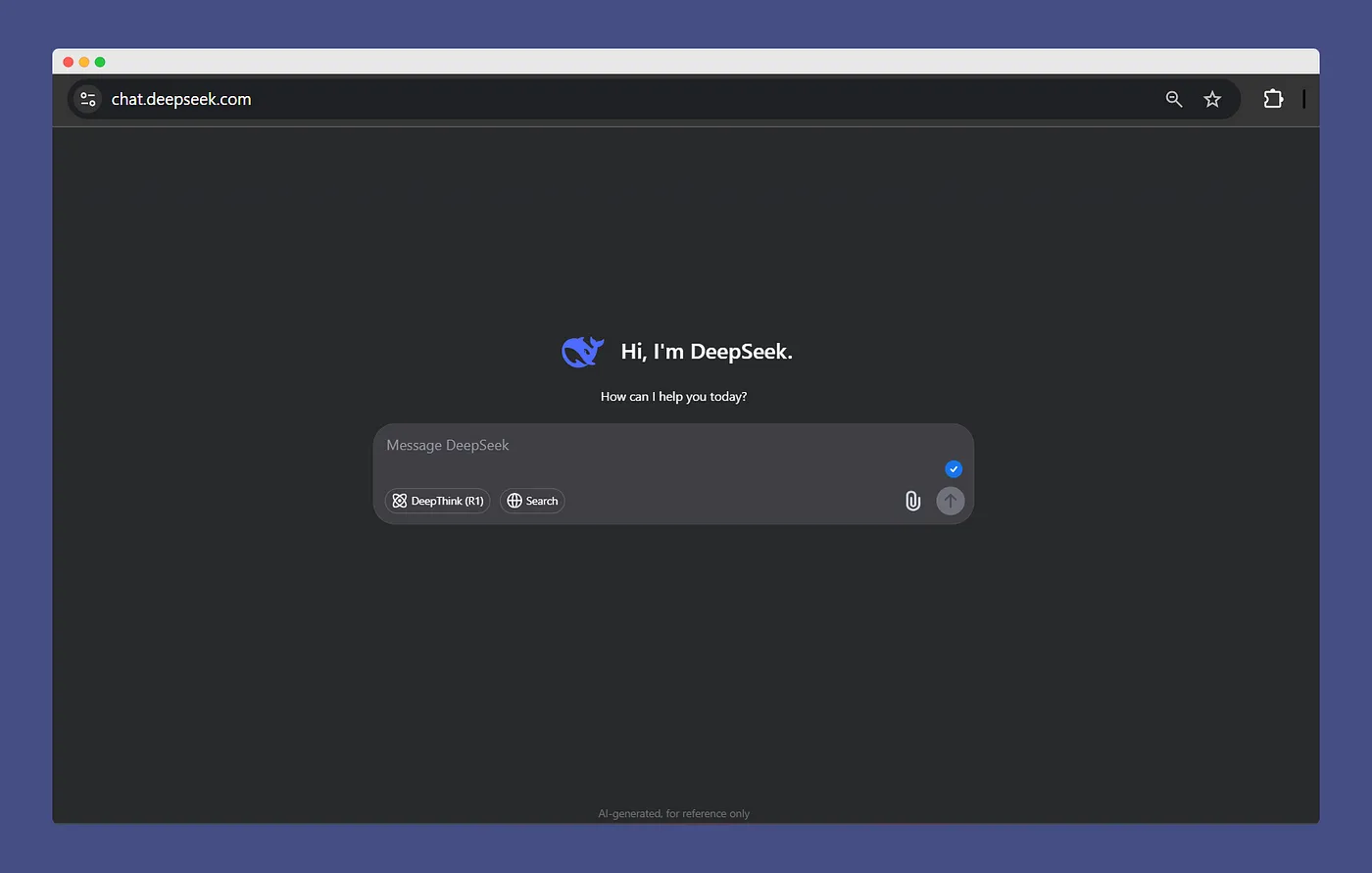Click the green zoom traffic light button
1372x873 pixels.
click(x=99, y=61)
